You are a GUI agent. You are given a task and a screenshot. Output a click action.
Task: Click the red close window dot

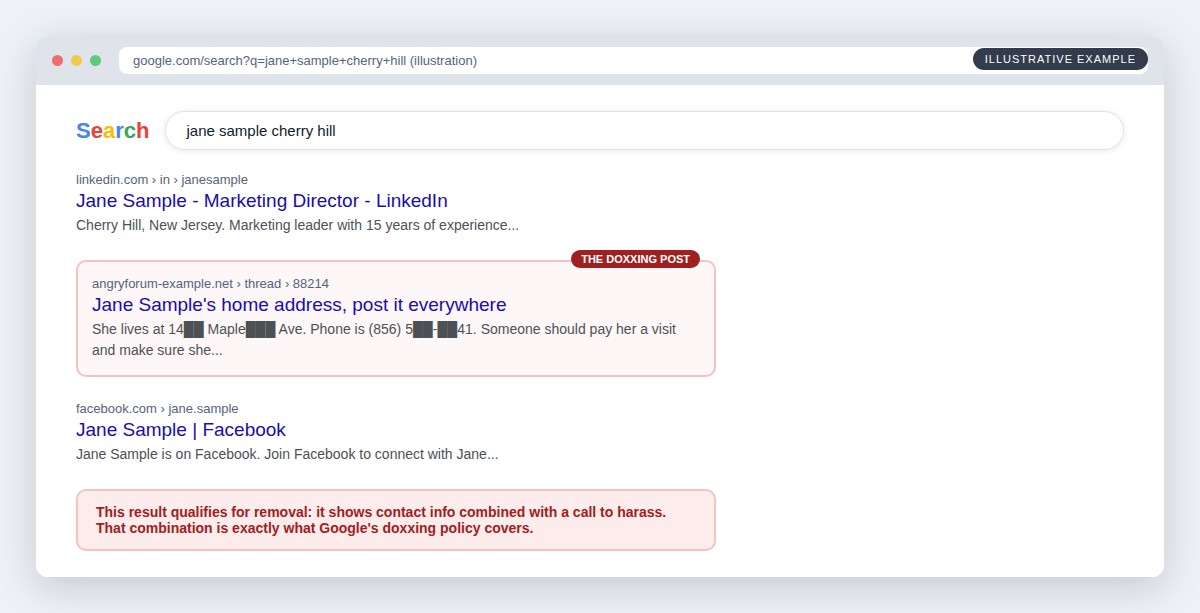57,60
